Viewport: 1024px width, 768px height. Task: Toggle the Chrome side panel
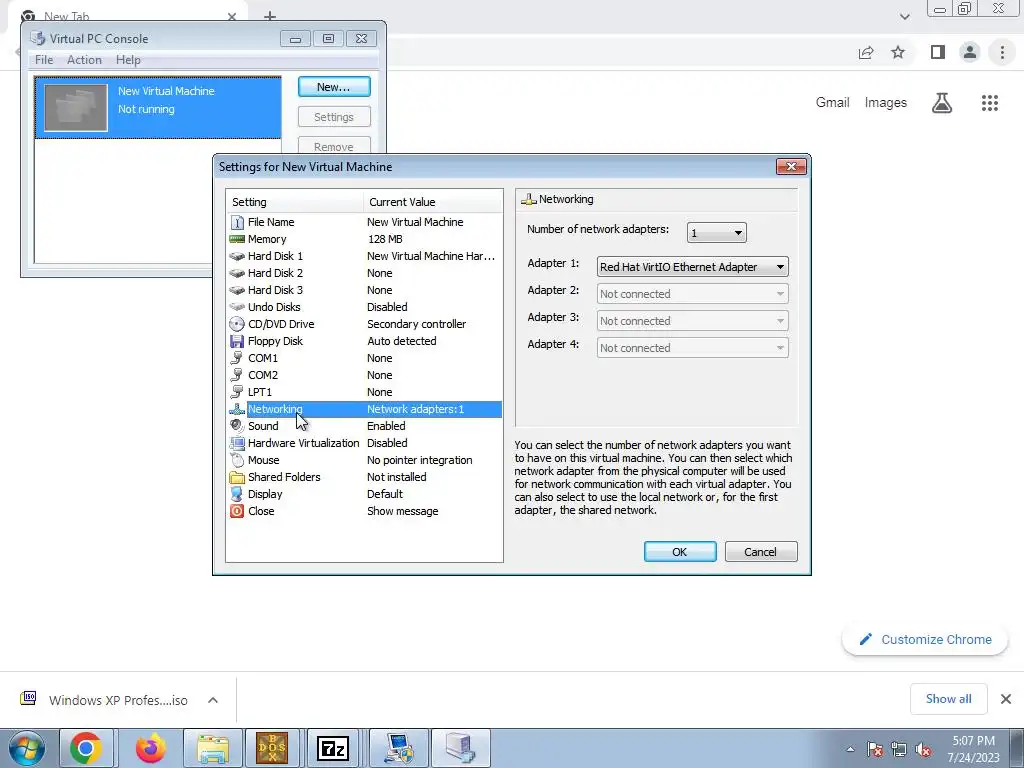938,52
